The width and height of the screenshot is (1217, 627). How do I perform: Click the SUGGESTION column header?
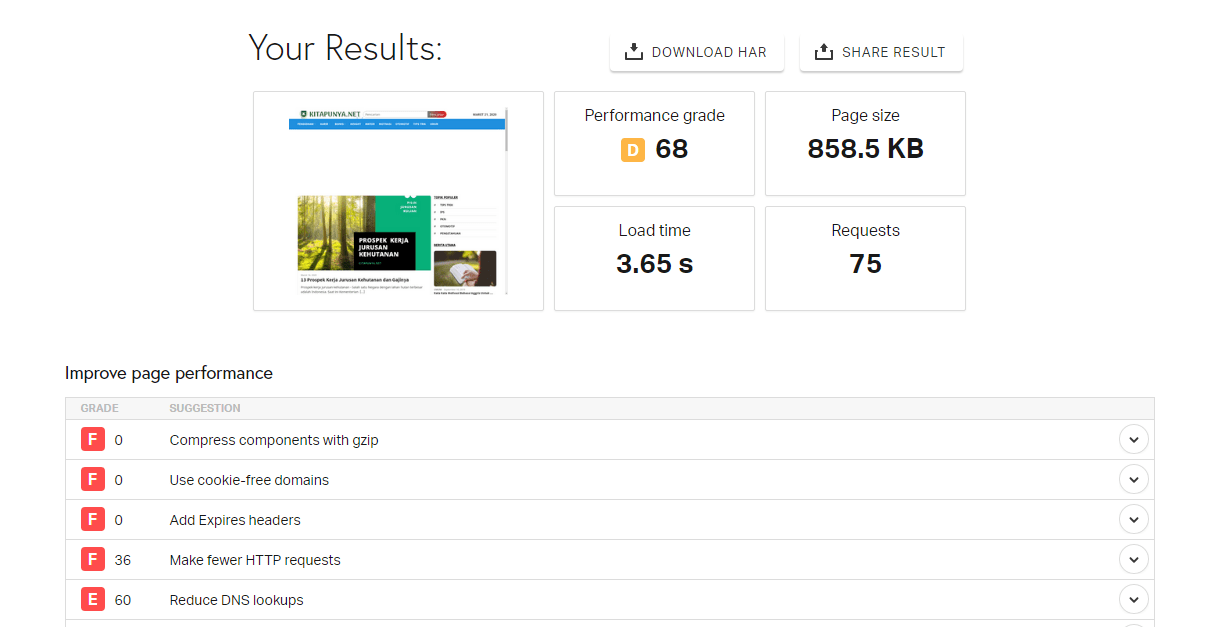click(x=205, y=408)
